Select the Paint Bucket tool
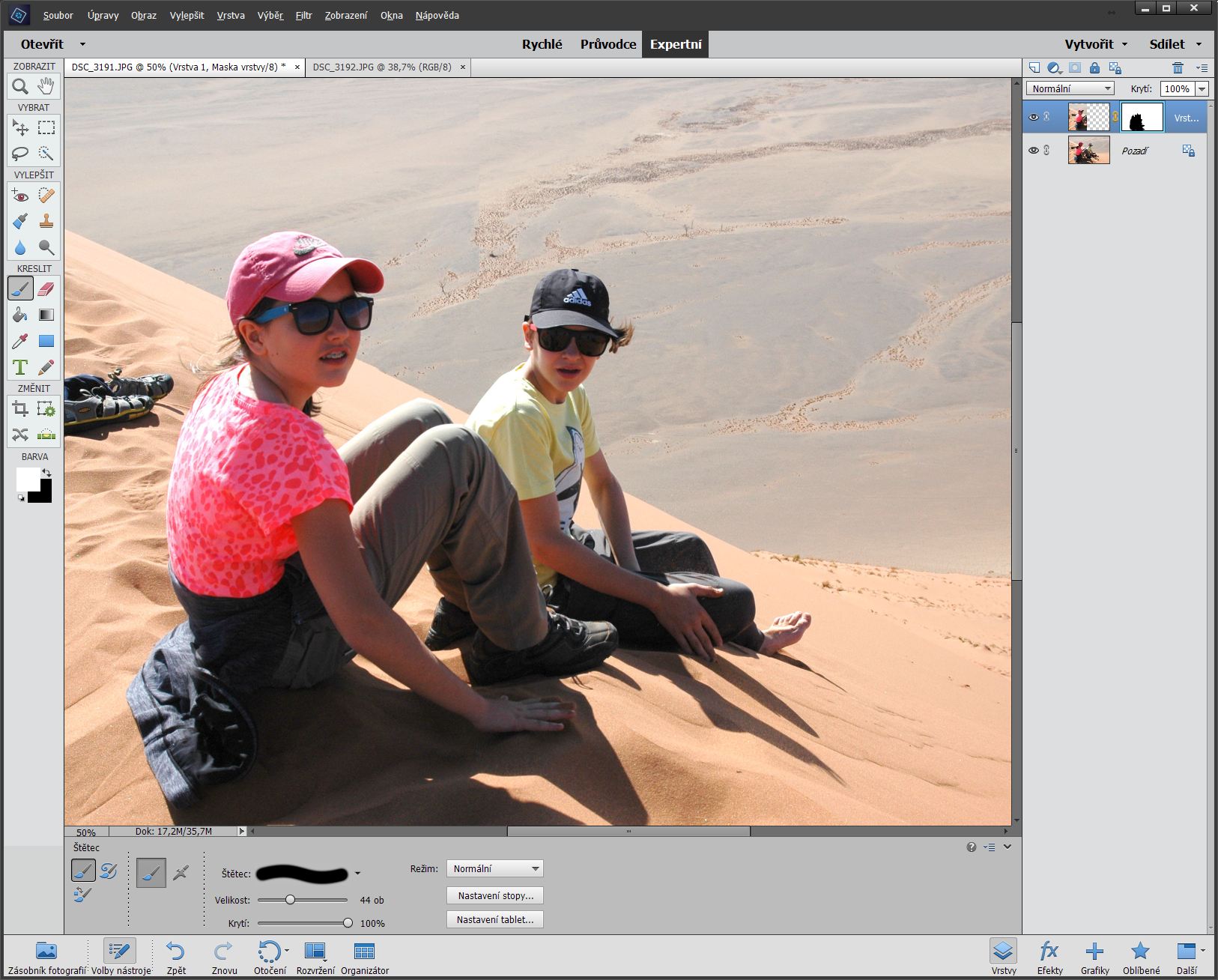 click(x=20, y=315)
